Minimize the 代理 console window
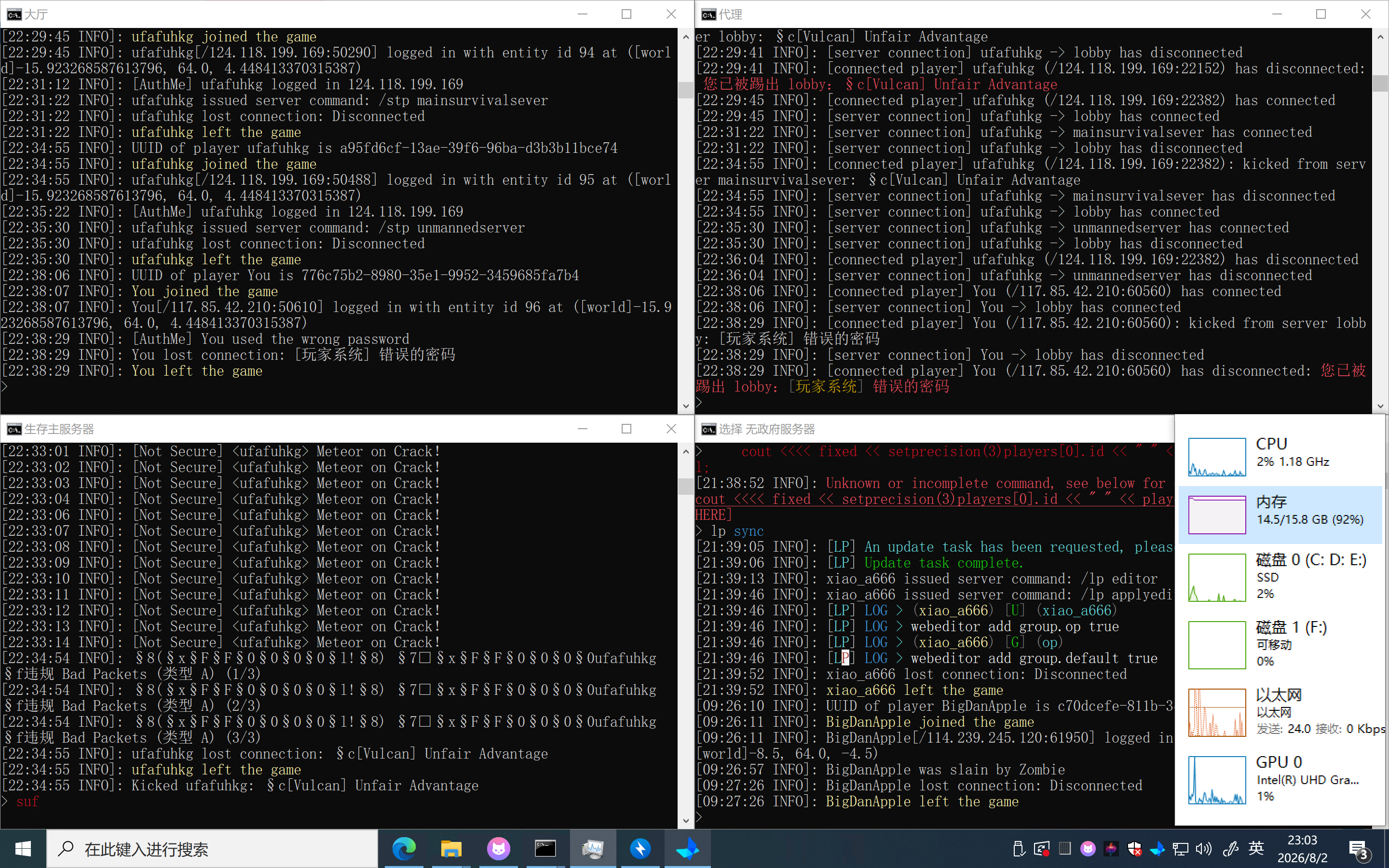 click(1277, 14)
